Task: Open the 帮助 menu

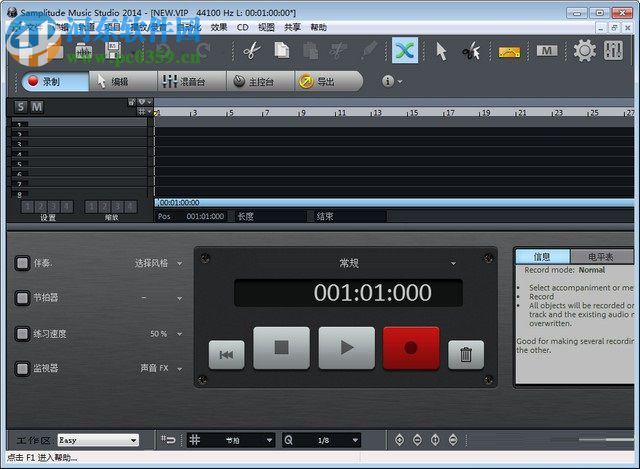Action: click(x=318, y=27)
